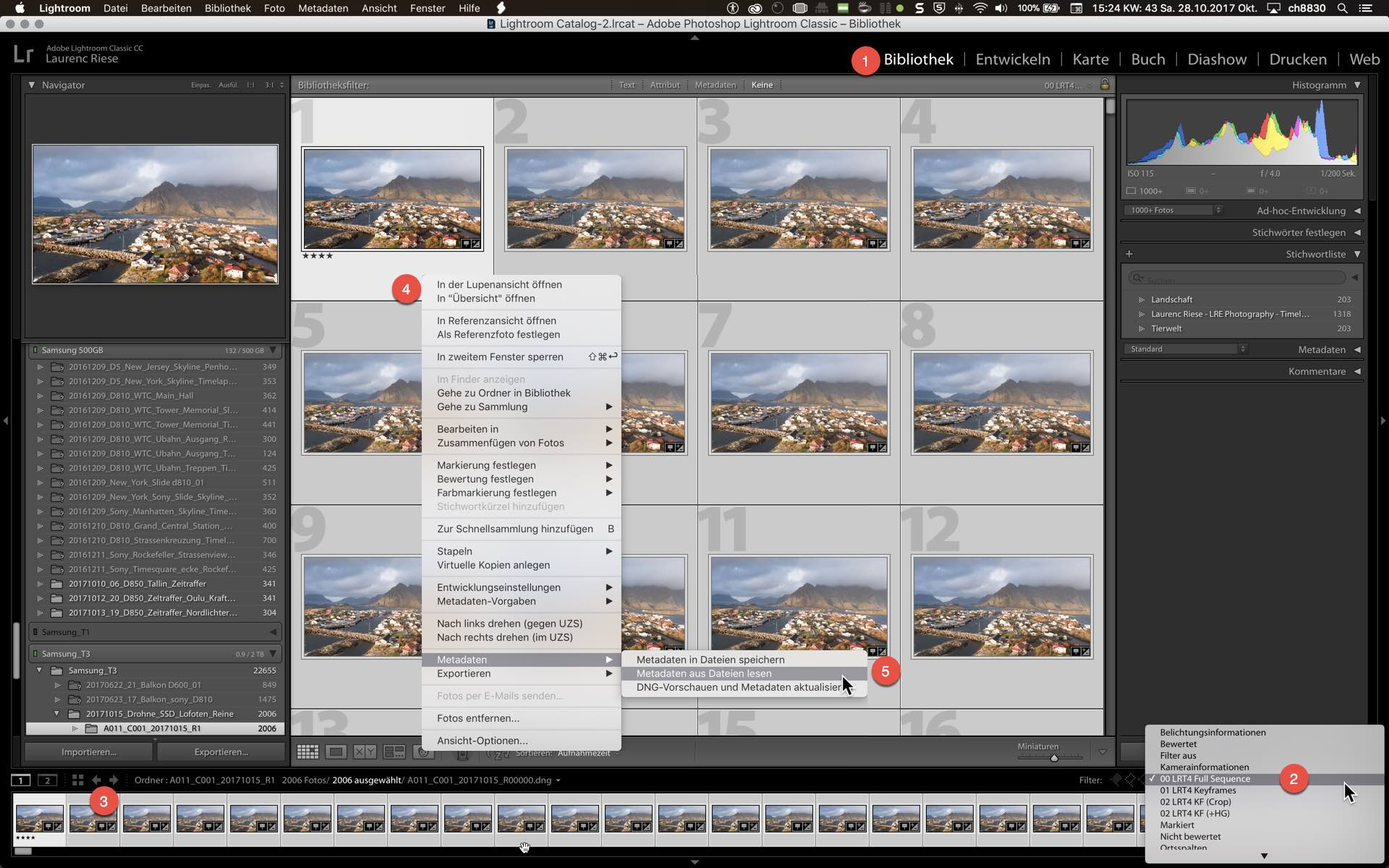
Task: Open volume control in menu bar
Action: [x=1002, y=8]
